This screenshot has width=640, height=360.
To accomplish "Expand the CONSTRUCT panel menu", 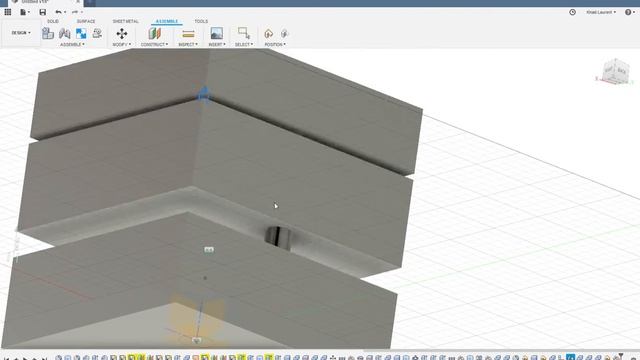I will click(154, 44).
